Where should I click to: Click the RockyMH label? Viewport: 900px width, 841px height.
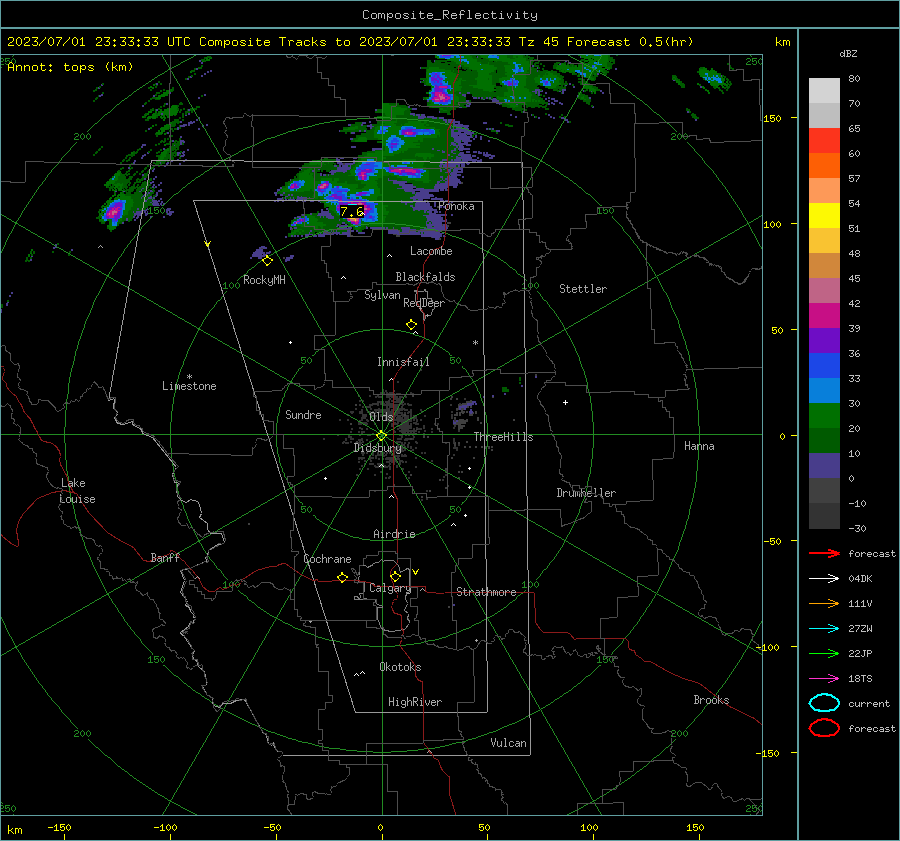264,280
